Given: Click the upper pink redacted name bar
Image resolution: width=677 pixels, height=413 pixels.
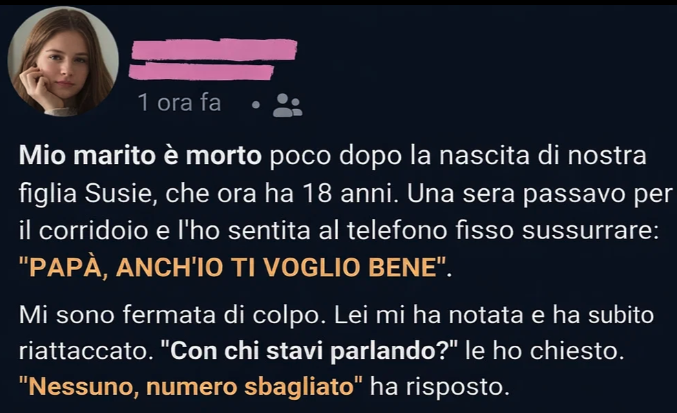Looking at the screenshot, I should pyautogui.click(x=214, y=49).
